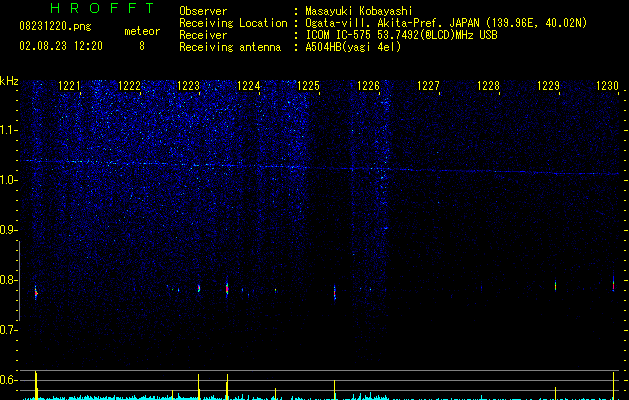Click the 0.6 kHz axis label
The height and width of the screenshot is (400, 629).
coord(8,380)
